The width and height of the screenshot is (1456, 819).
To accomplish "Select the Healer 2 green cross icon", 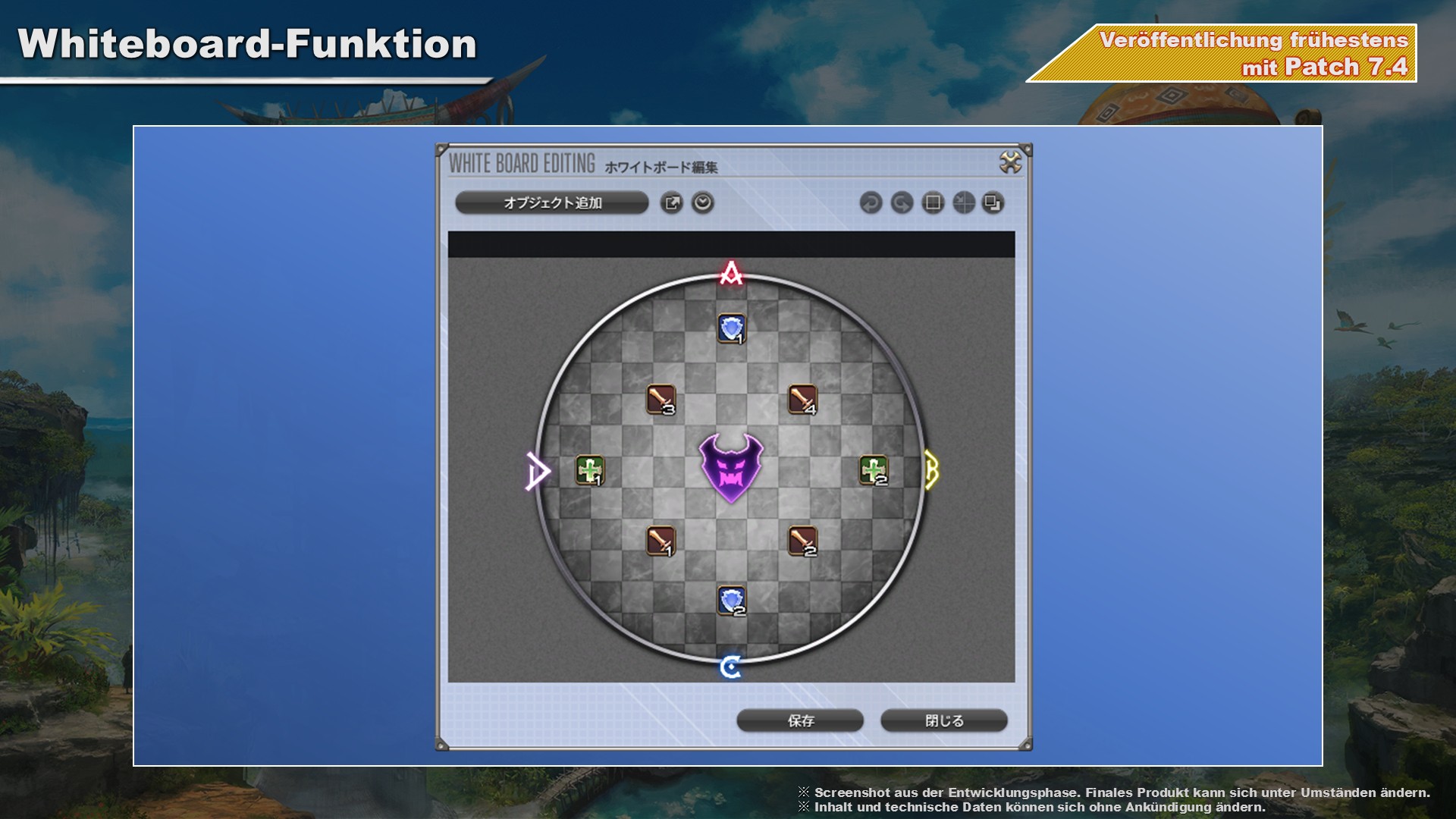I will [x=873, y=470].
